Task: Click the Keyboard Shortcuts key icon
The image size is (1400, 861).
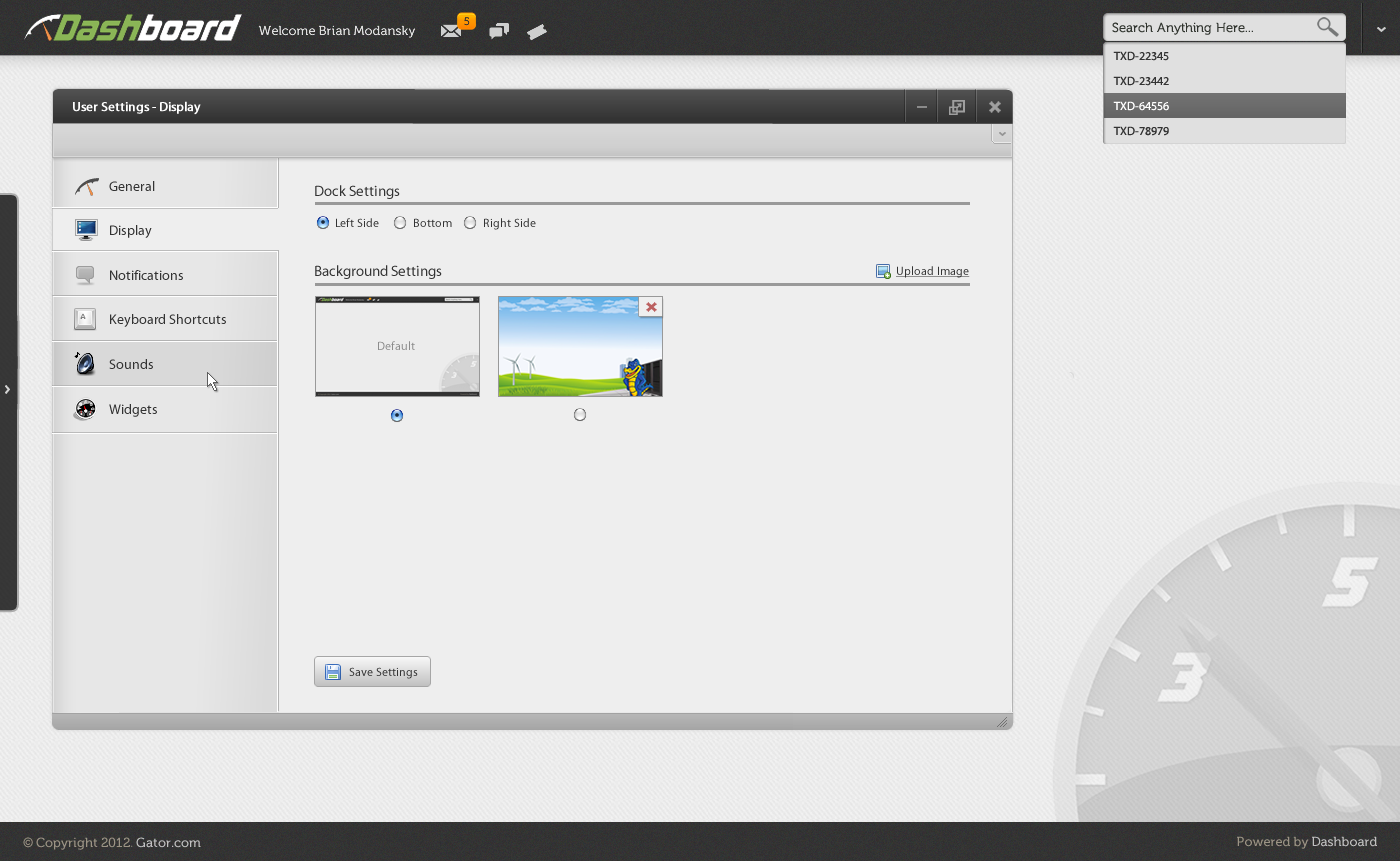Action: 85,319
